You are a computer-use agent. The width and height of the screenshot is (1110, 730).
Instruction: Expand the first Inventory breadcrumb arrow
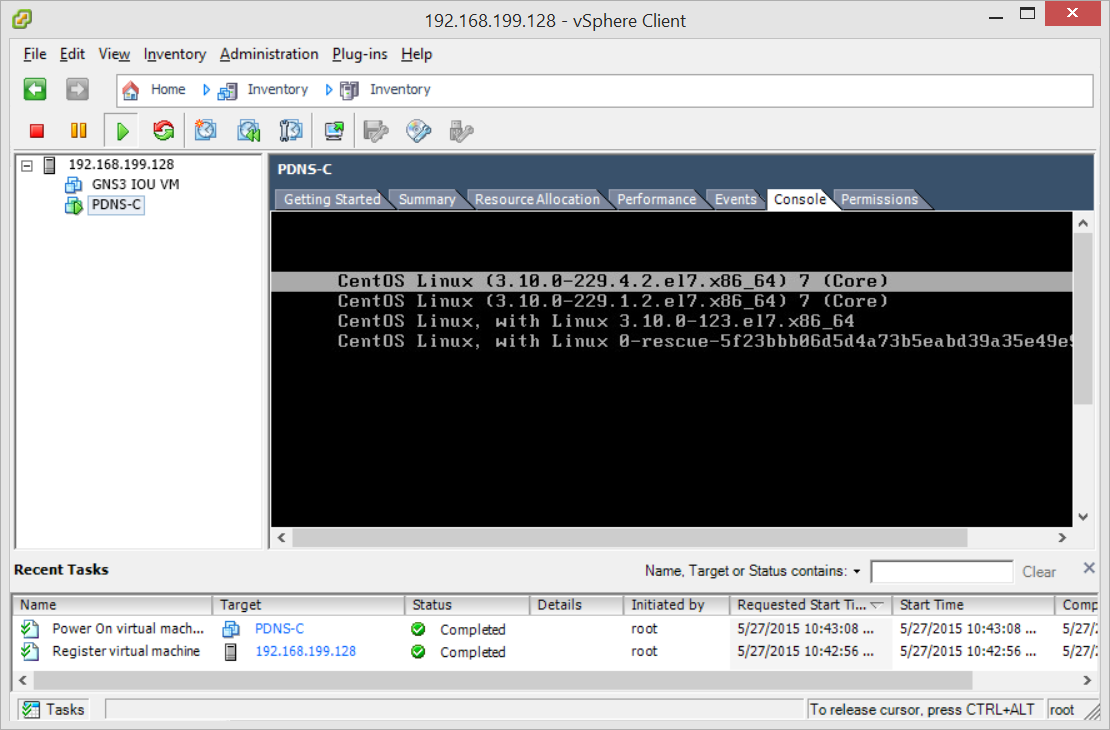[x=328, y=90]
